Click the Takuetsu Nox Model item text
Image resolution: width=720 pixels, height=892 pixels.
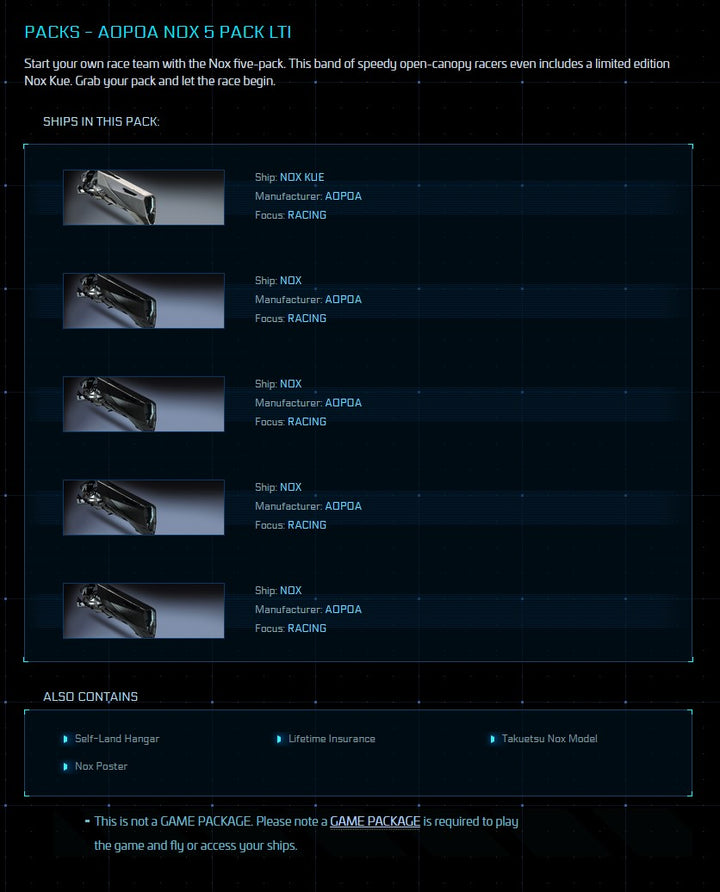(x=549, y=738)
